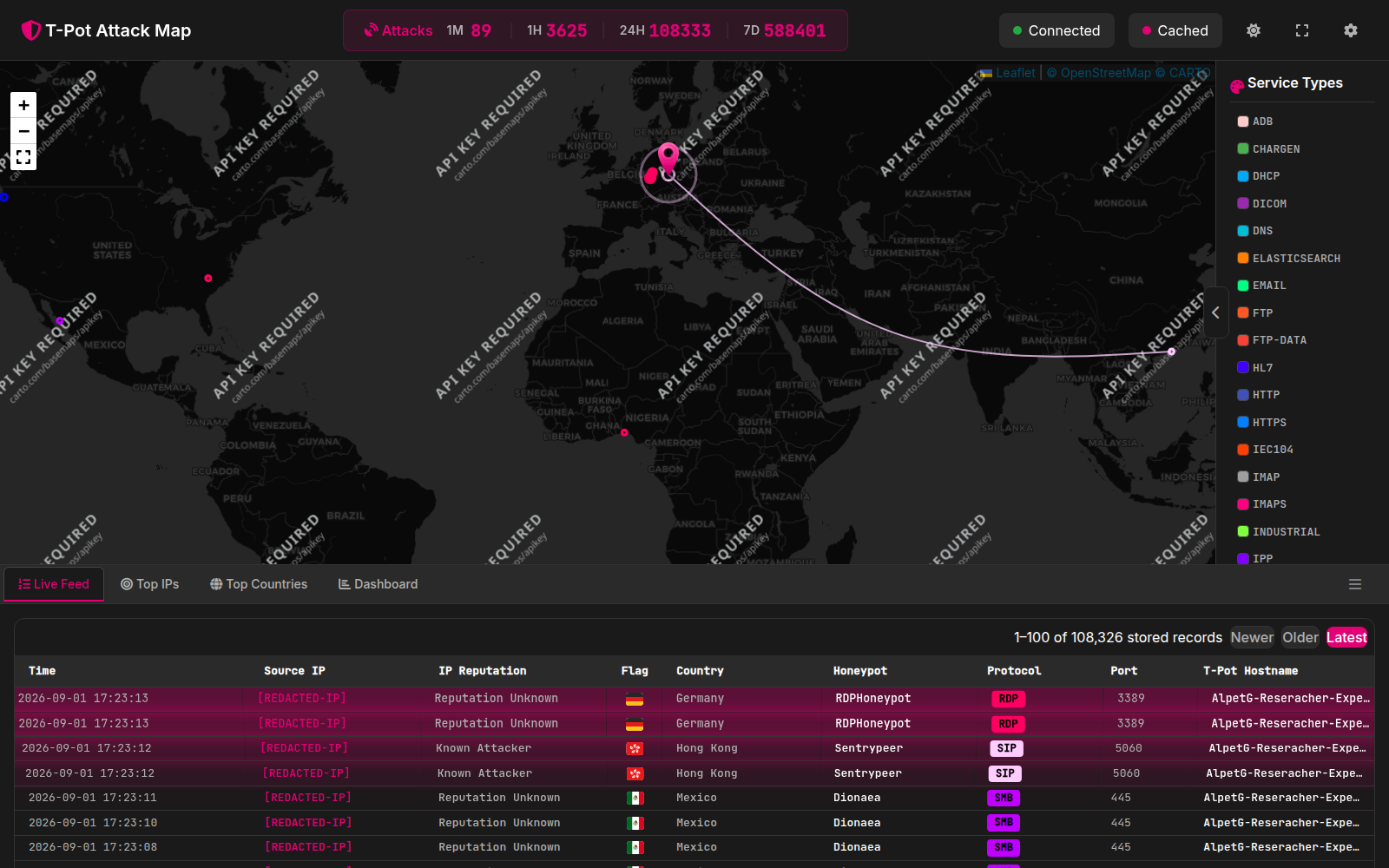Click the purple dot near Mexico west coast
Image resolution: width=1389 pixels, height=868 pixels.
(60, 321)
